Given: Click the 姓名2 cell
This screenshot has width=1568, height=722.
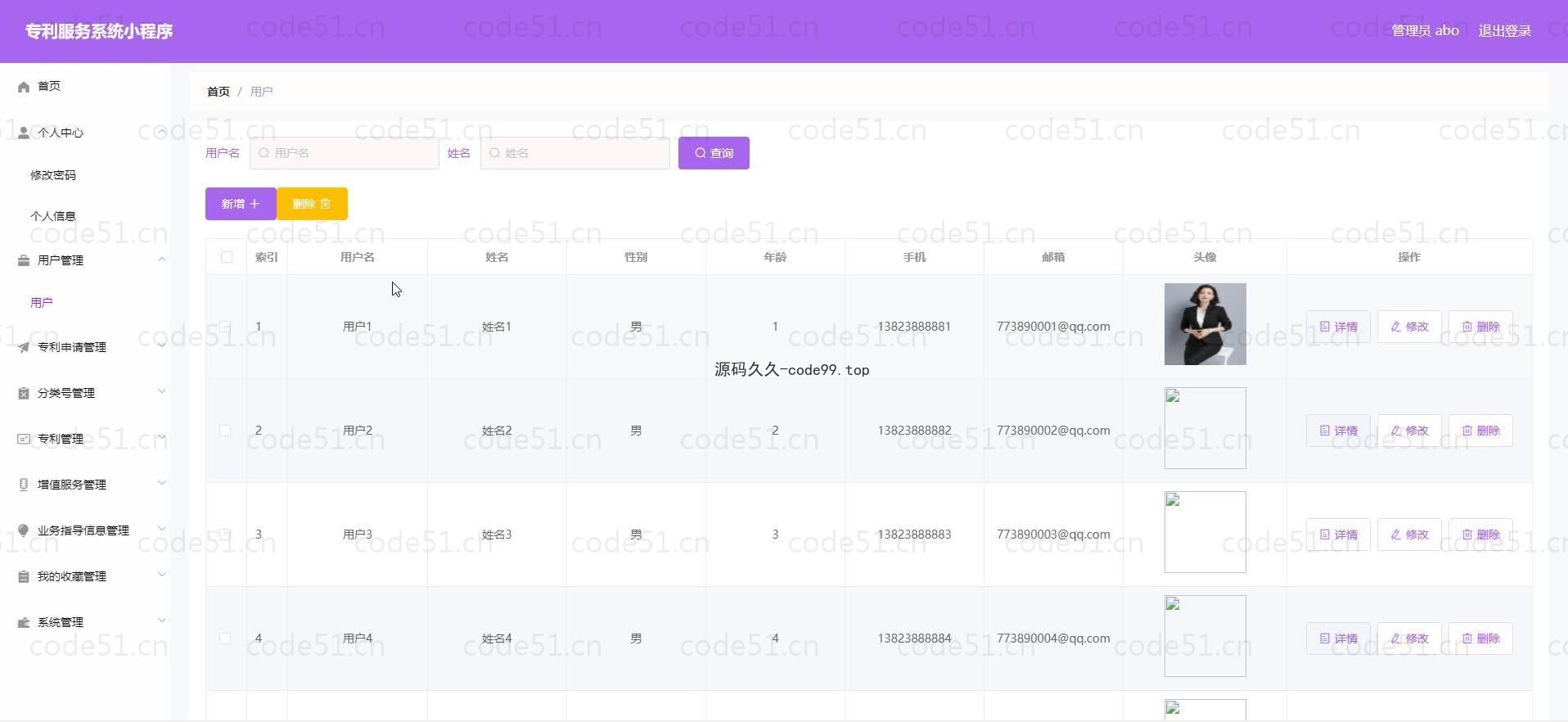Looking at the screenshot, I should tap(497, 431).
